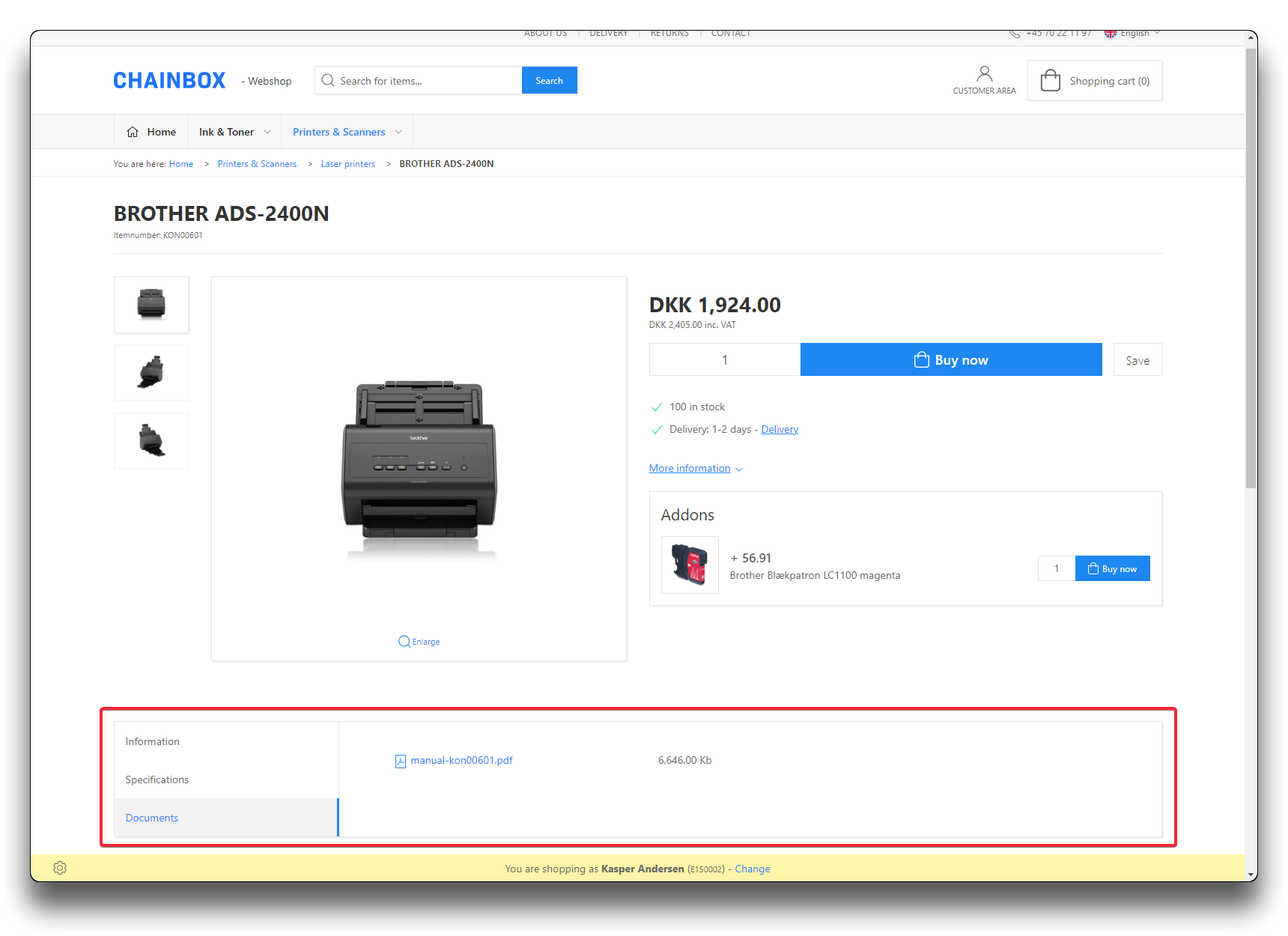Viewport: 1288px width, 936px height.
Task: Click the Enlarge magnifier icon under image
Action: [x=404, y=642]
